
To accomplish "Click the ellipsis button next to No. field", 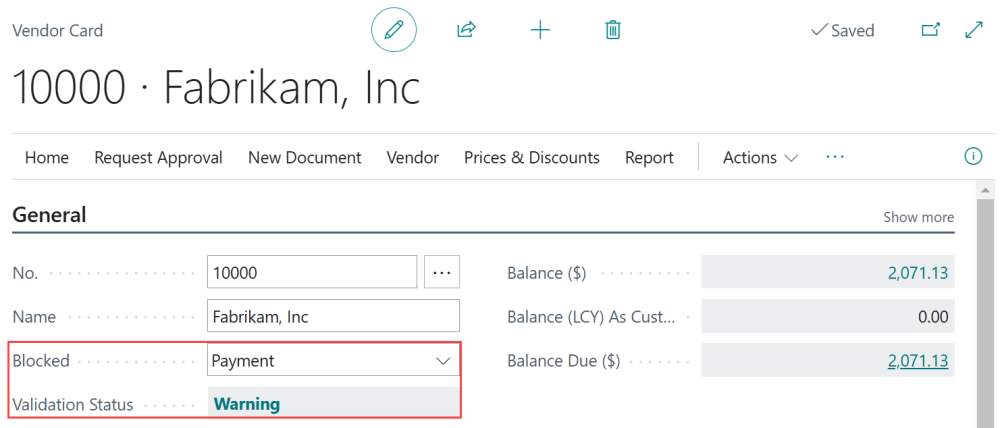I will 442,272.
